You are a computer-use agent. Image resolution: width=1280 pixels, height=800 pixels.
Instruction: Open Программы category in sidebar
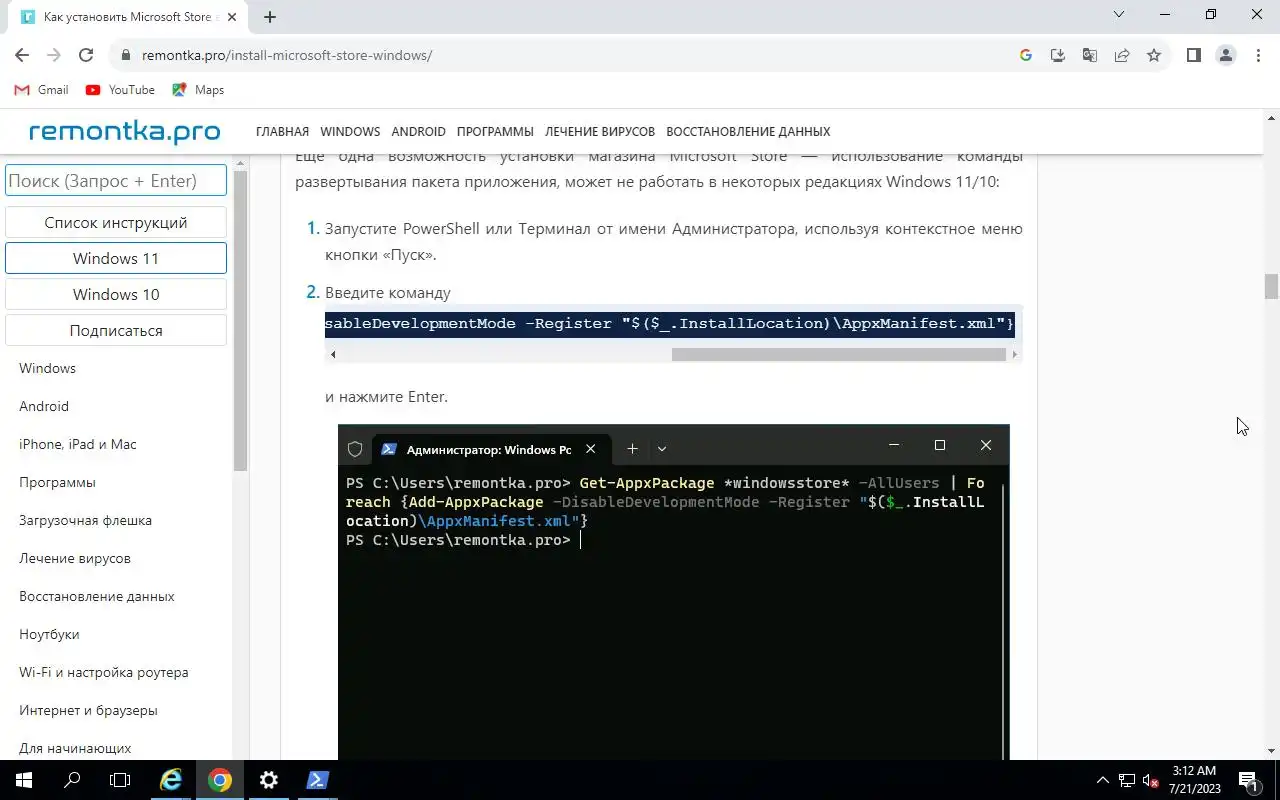point(57,482)
